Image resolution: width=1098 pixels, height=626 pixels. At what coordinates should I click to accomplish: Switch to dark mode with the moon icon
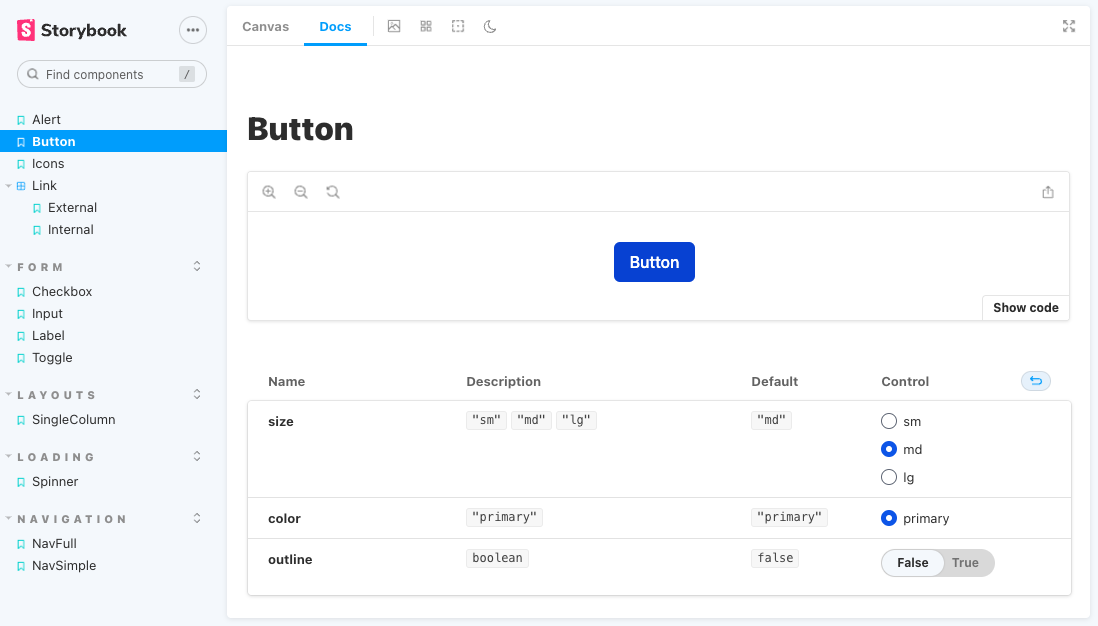point(489,26)
